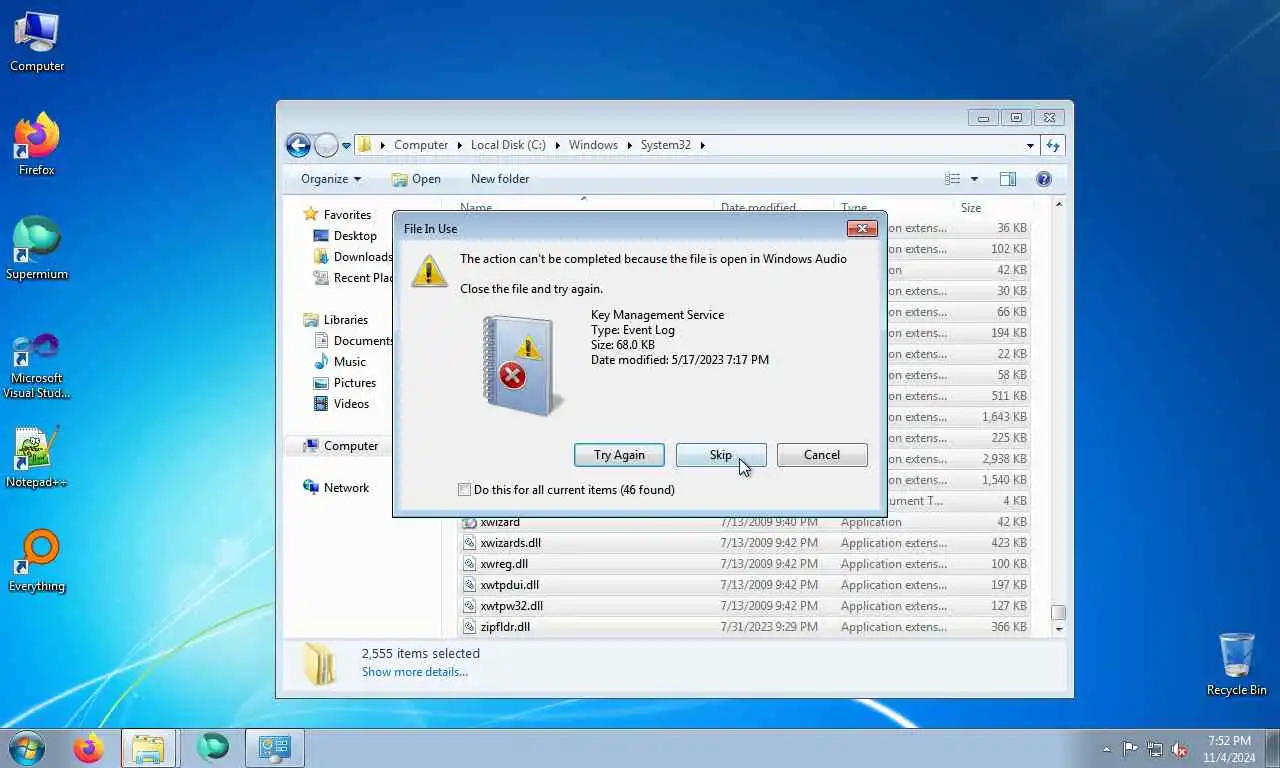Close the File In Use dialog

[862, 229]
